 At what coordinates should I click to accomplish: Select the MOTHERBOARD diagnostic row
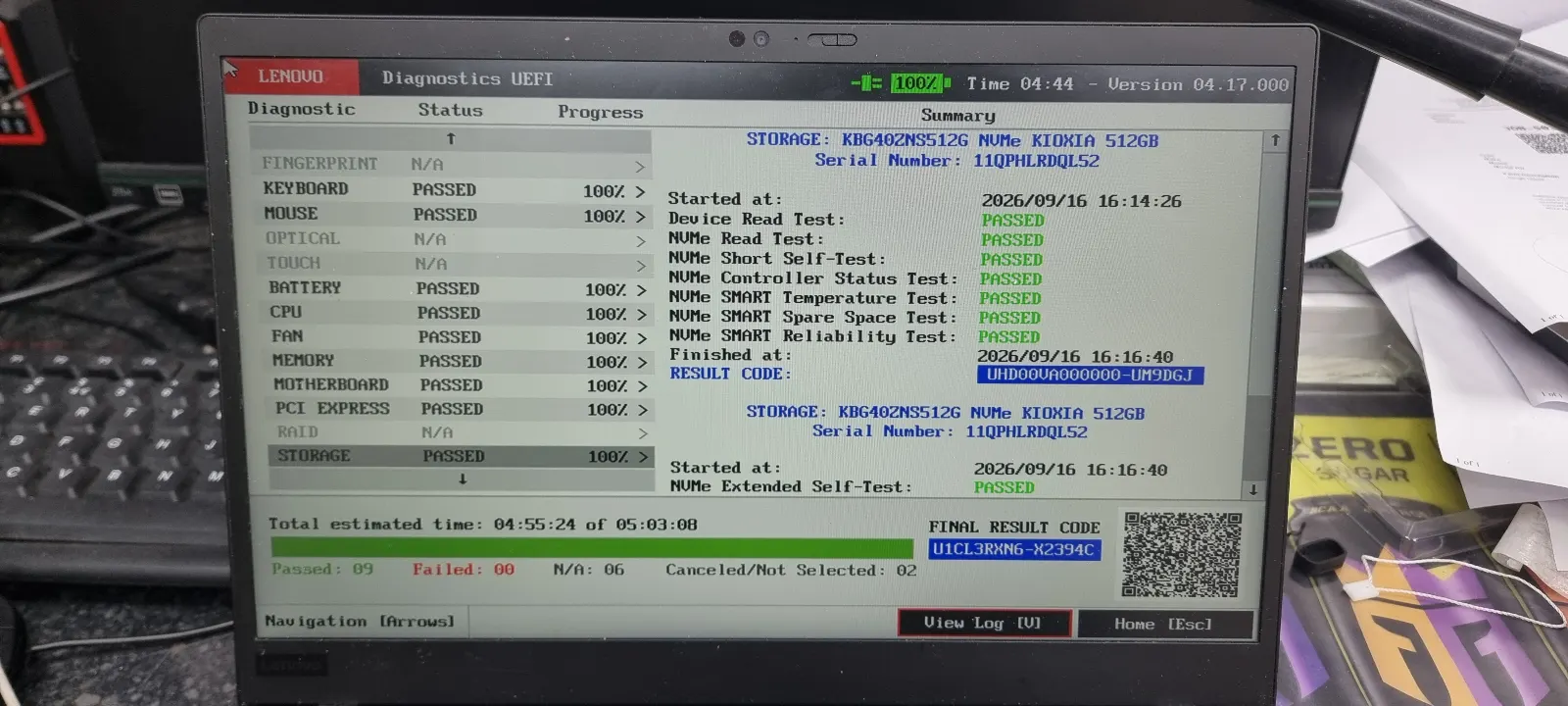[x=460, y=385]
